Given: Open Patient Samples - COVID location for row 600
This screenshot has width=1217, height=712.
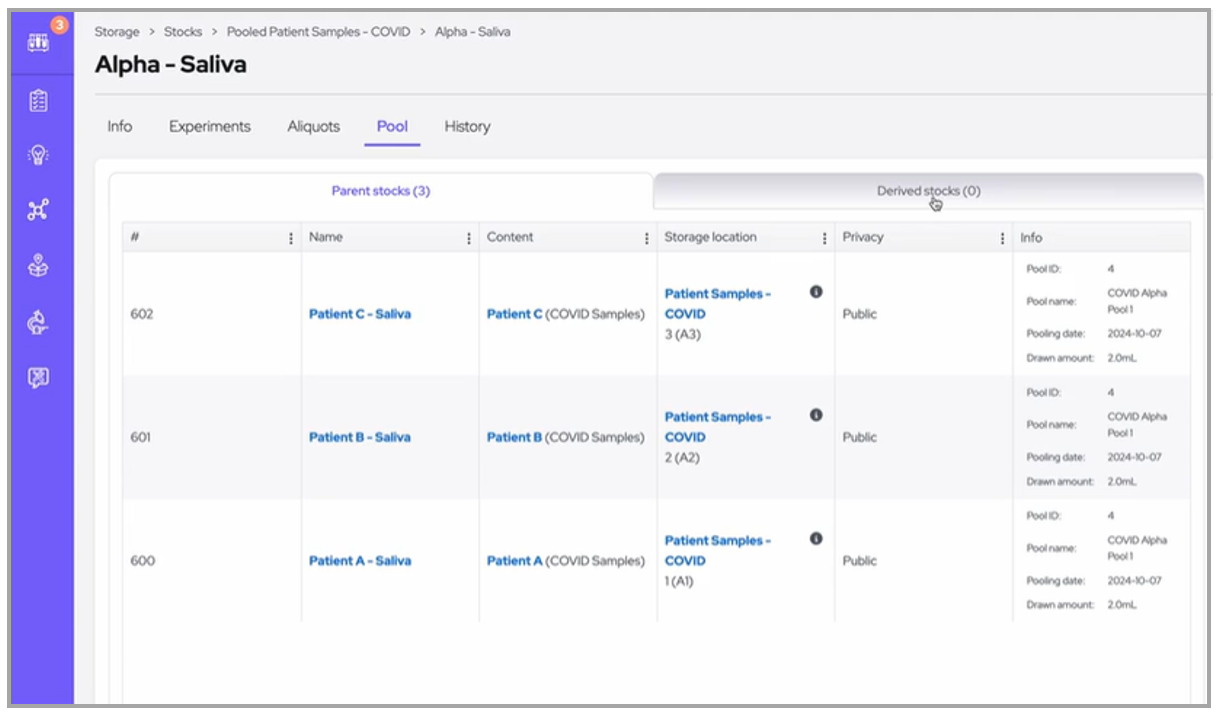Looking at the screenshot, I should click(x=717, y=550).
